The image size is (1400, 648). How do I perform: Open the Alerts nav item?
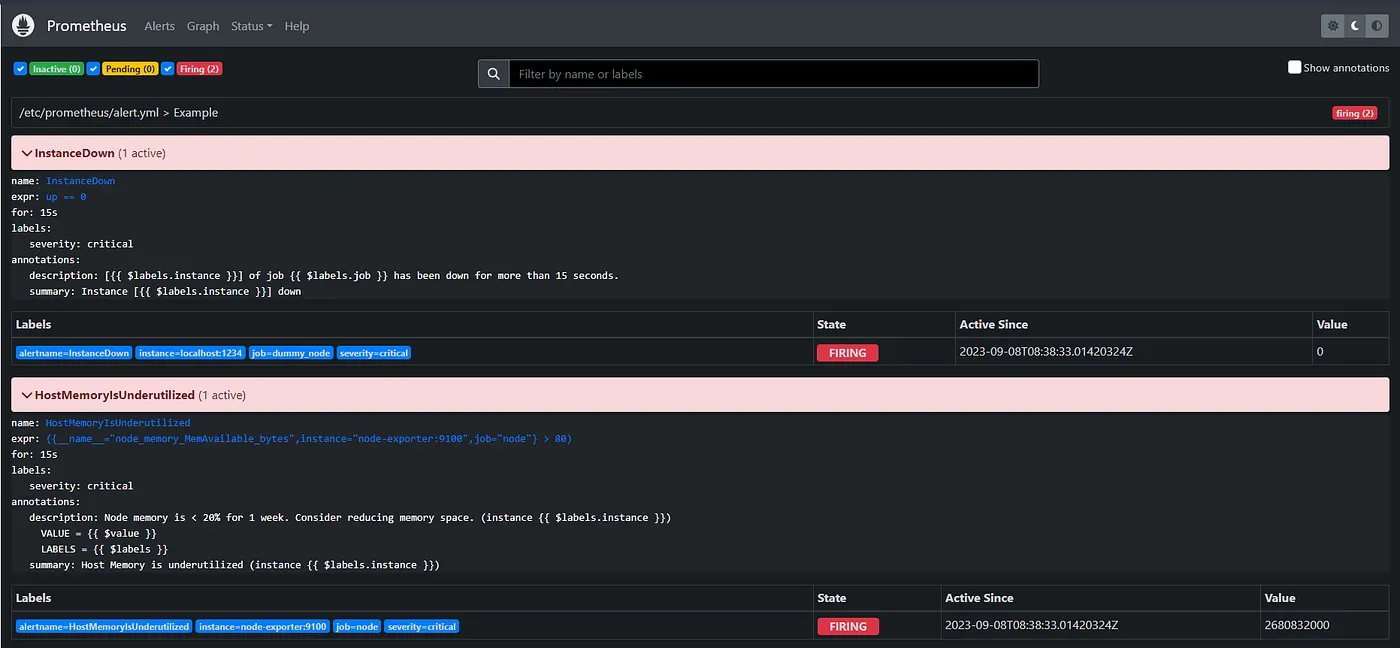pos(159,26)
